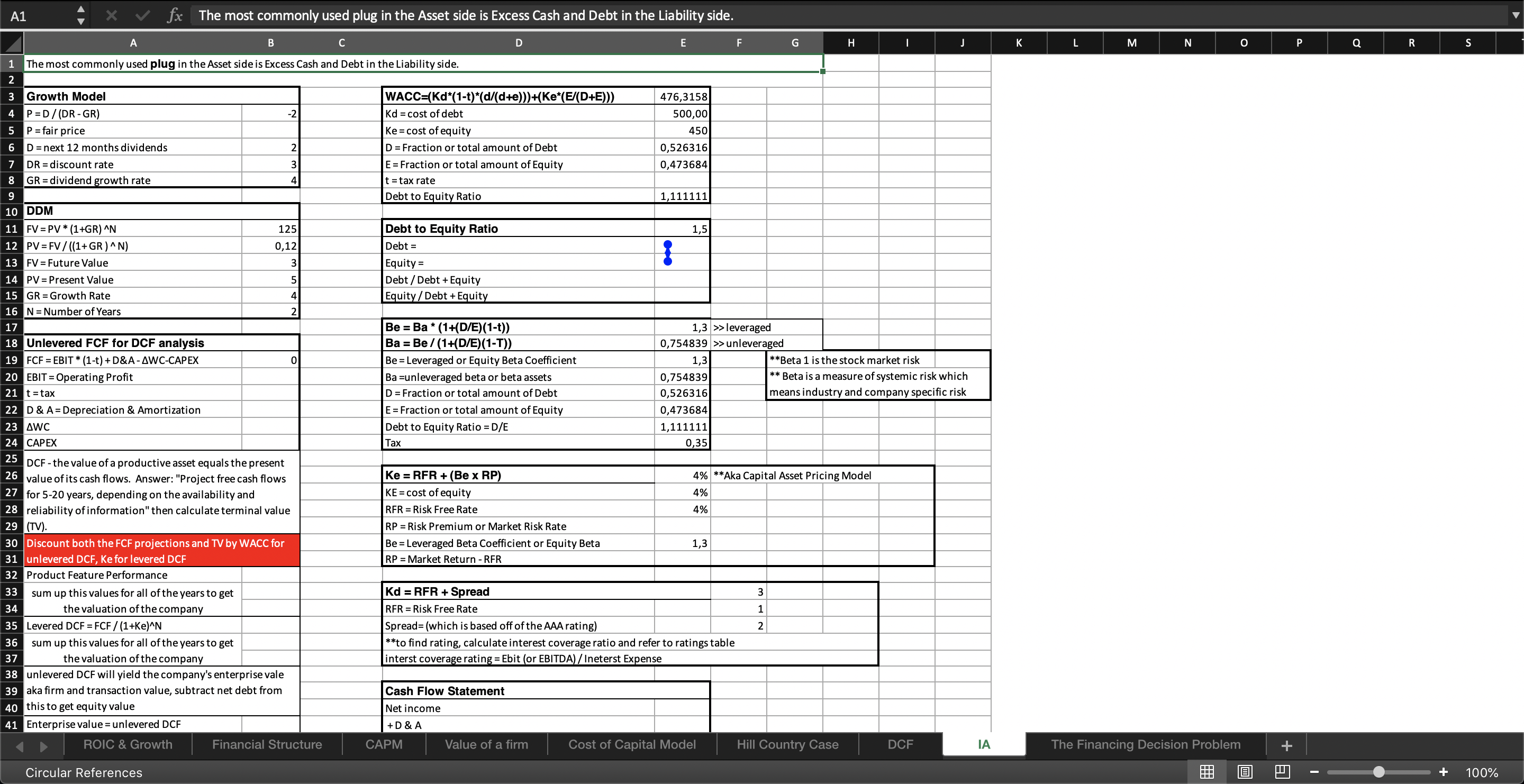This screenshot has height=784, width=1524.
Task: Switch to Page Layout view icon
Action: pyautogui.click(x=1245, y=772)
